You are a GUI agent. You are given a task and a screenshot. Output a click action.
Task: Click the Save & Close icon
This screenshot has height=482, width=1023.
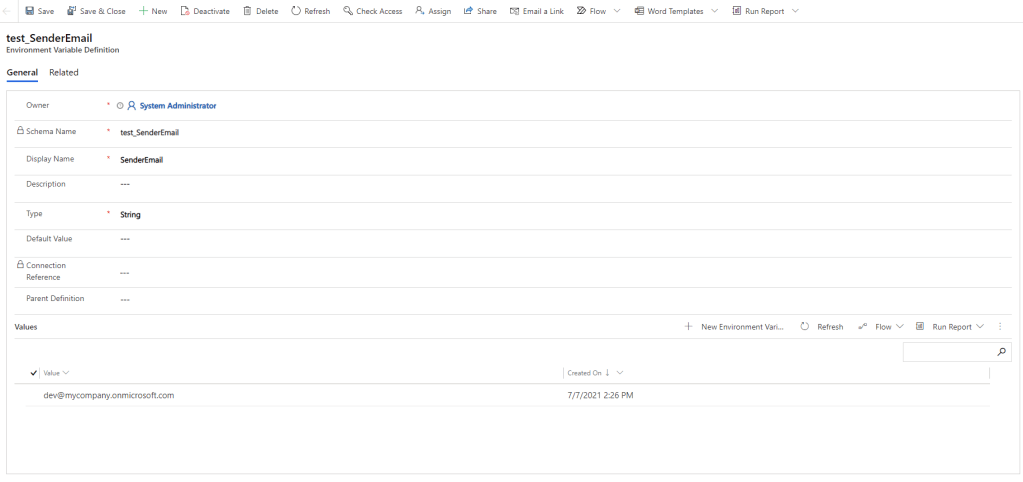71,11
